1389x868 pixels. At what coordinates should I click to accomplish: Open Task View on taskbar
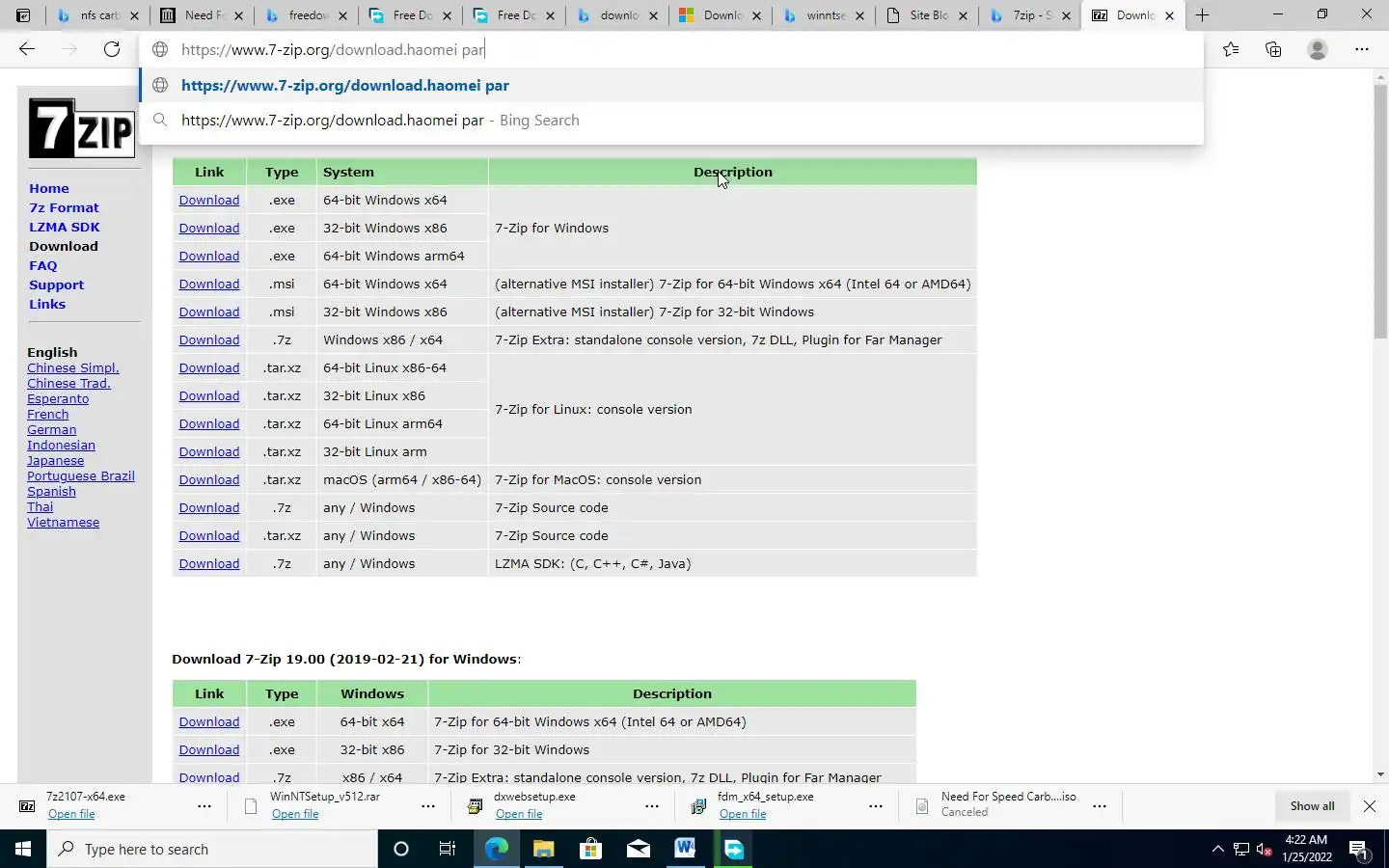click(448, 849)
